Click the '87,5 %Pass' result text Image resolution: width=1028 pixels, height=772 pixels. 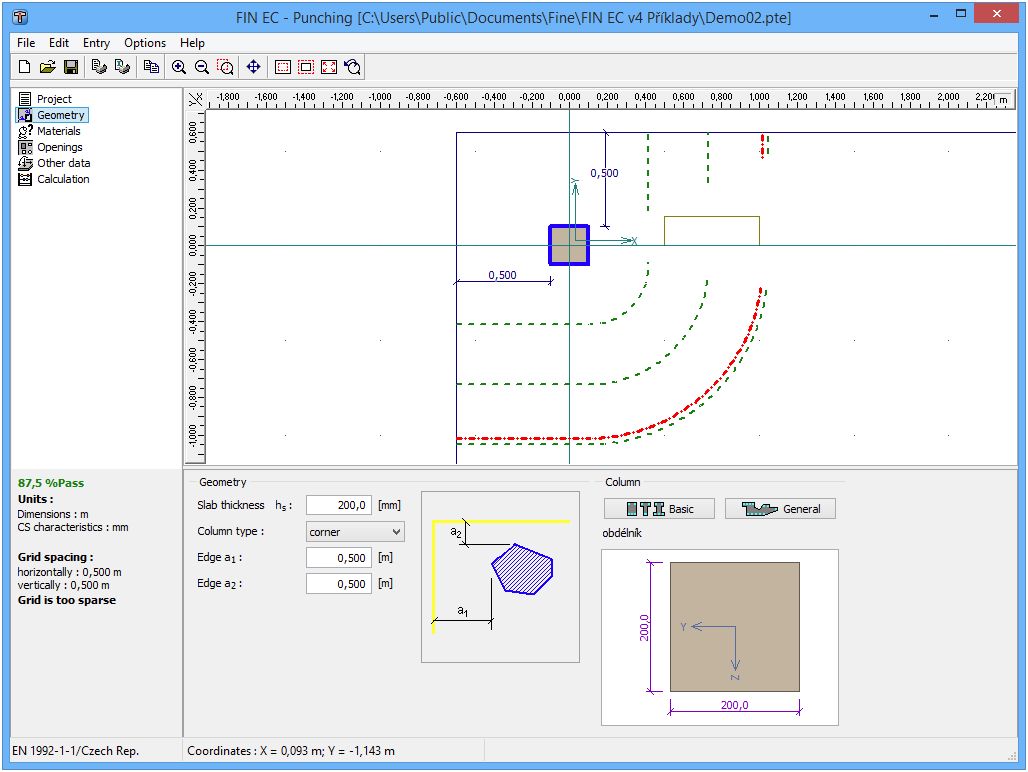pyautogui.click(x=51, y=483)
